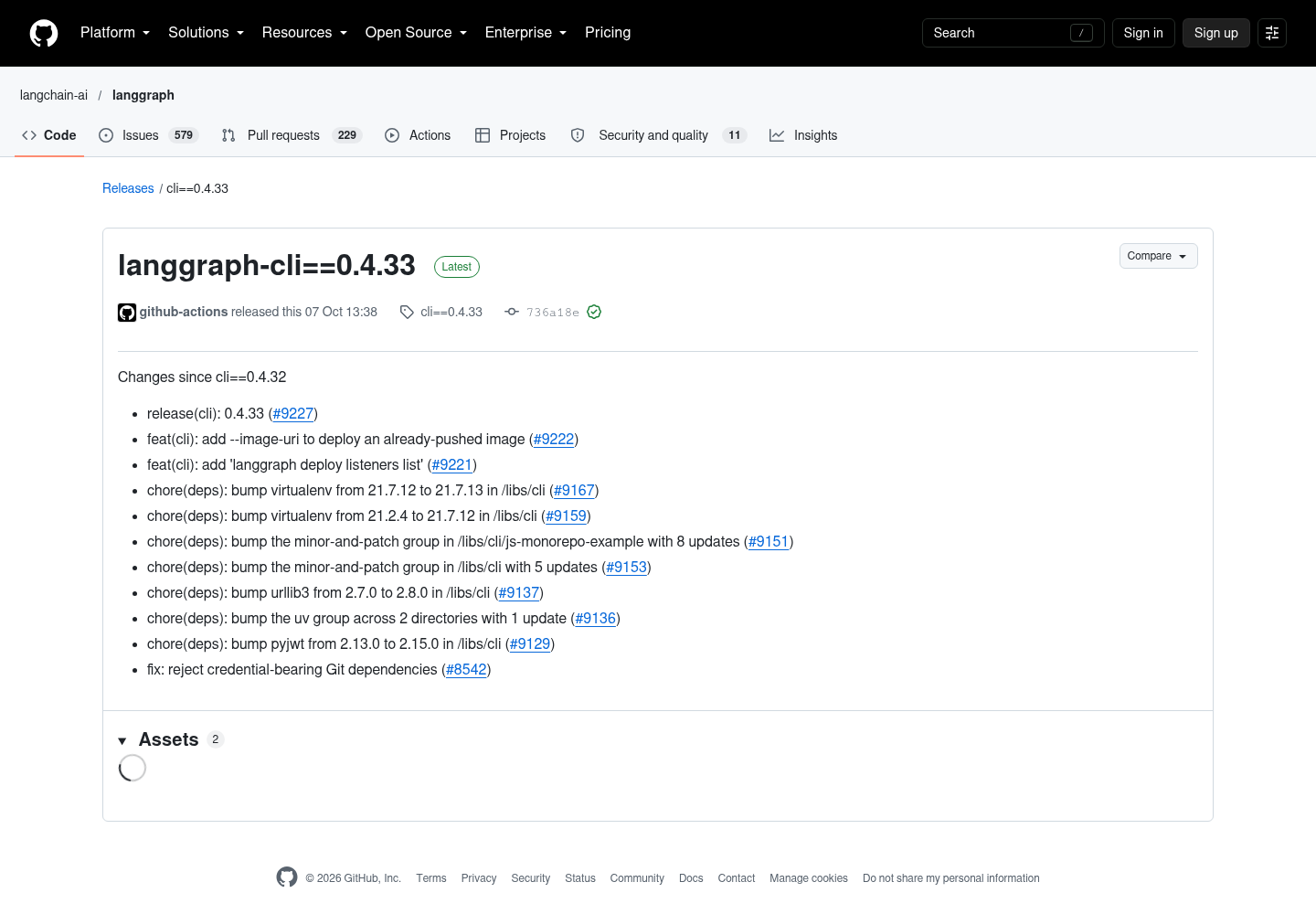This screenshot has width=1316, height=914.
Task: Click the cli==0.4.33 tag link
Action: (x=451, y=312)
